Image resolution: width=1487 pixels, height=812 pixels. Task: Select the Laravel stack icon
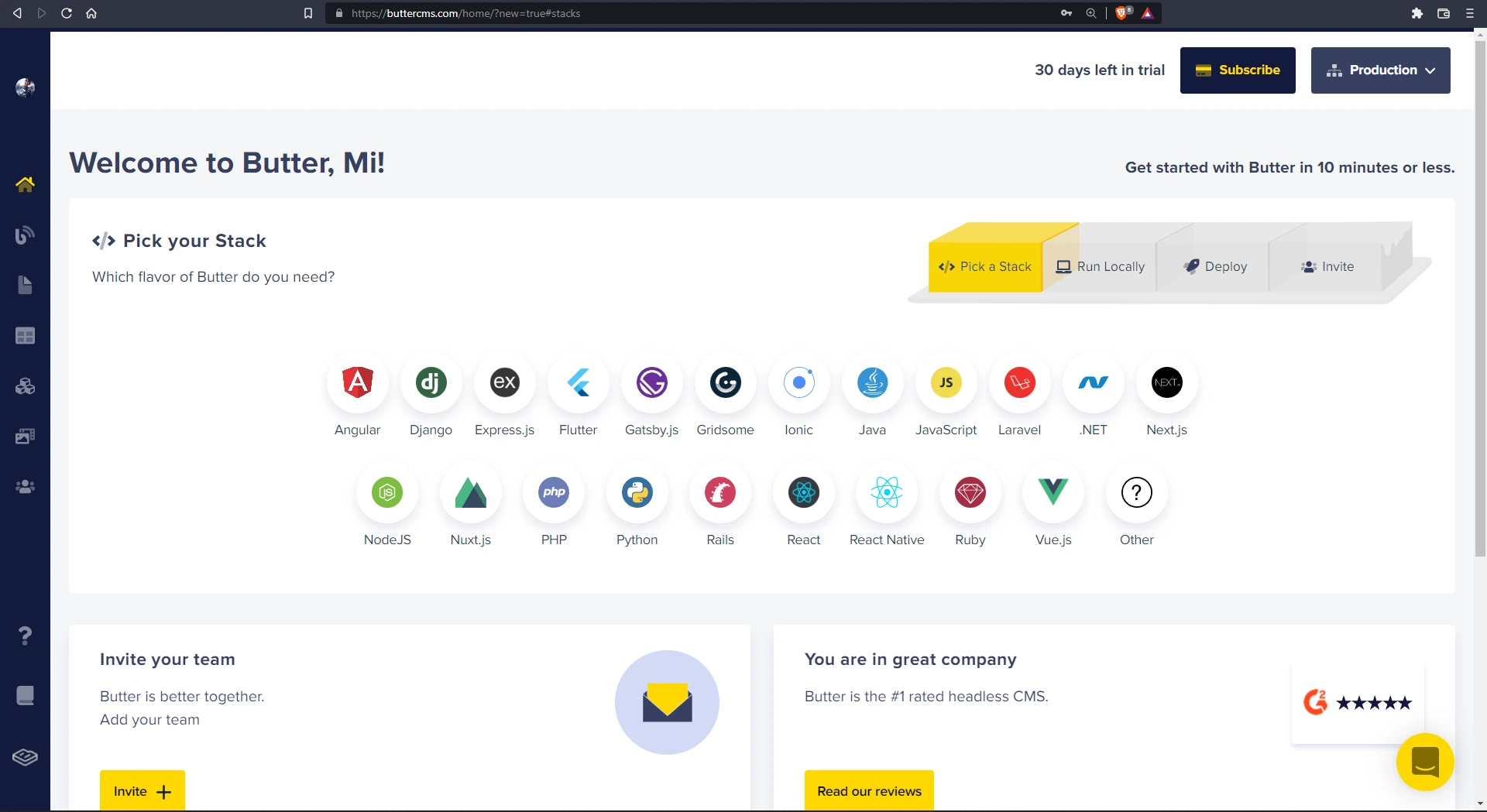(x=1019, y=382)
